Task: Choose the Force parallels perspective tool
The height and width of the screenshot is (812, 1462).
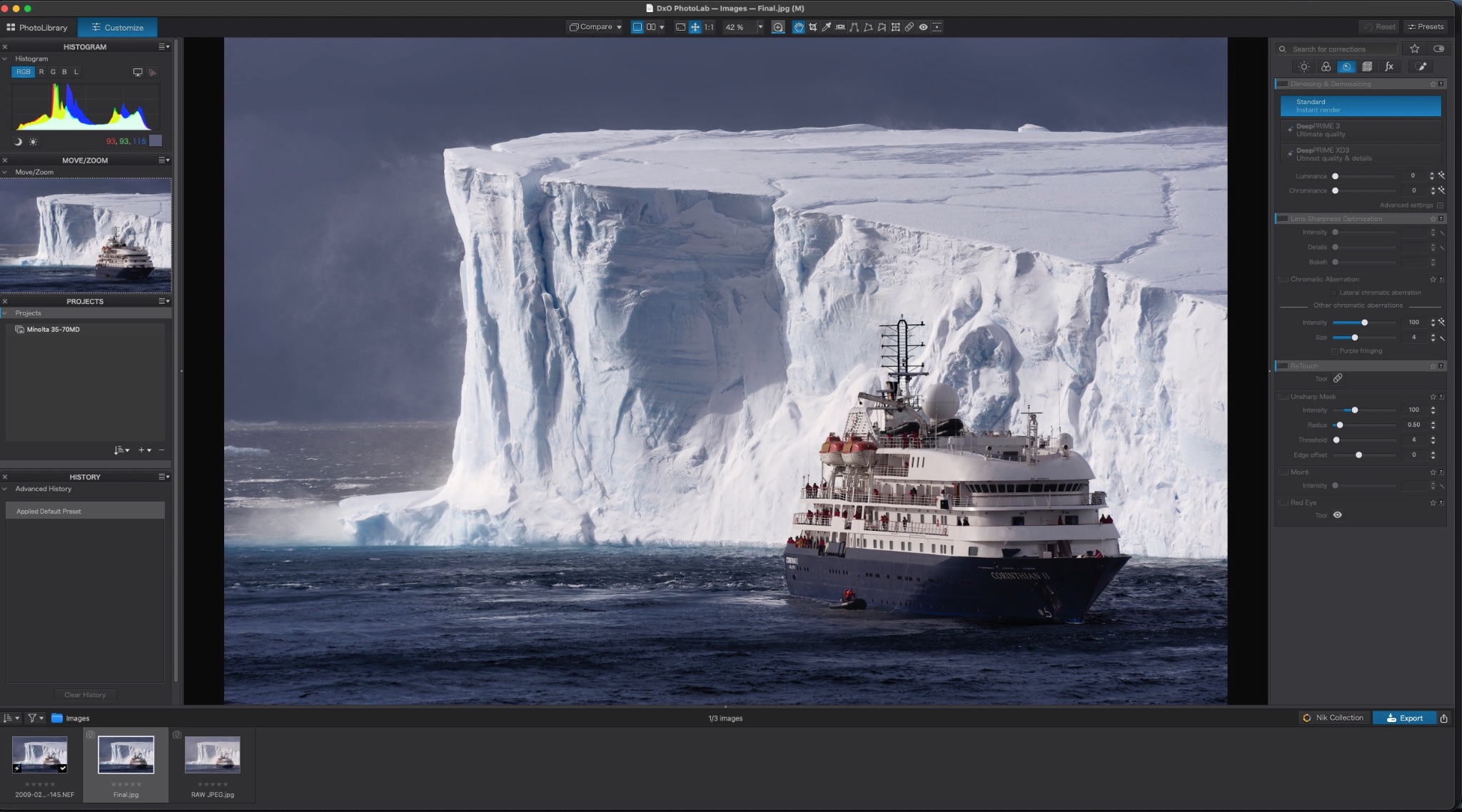Action: click(854, 27)
